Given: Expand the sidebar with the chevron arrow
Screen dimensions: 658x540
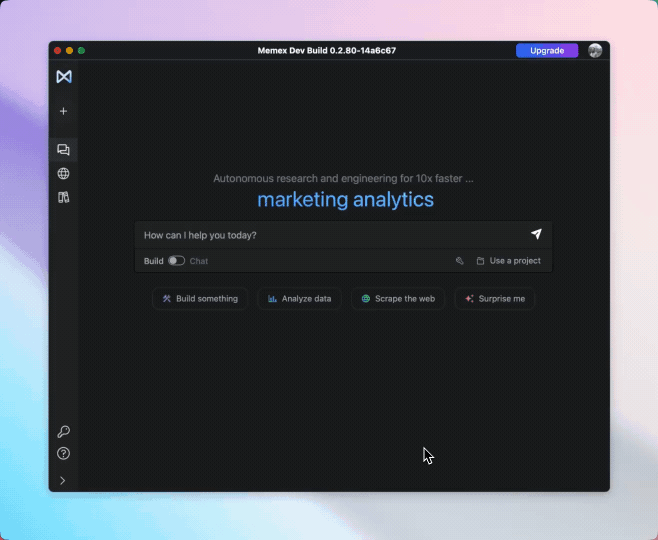Looking at the screenshot, I should (x=63, y=480).
